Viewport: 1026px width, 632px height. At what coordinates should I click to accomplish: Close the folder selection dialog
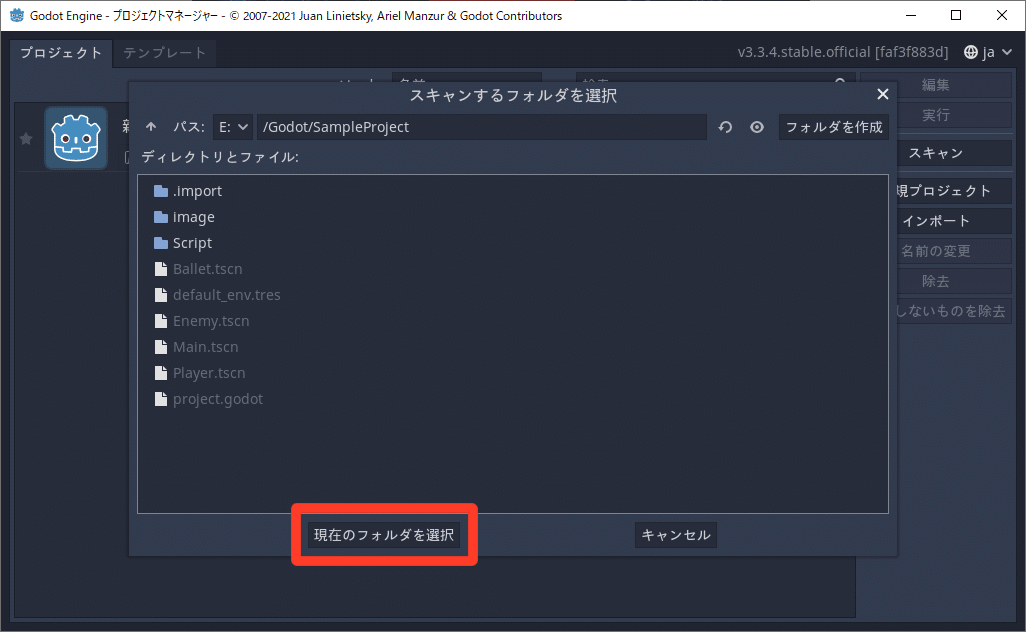(x=883, y=94)
